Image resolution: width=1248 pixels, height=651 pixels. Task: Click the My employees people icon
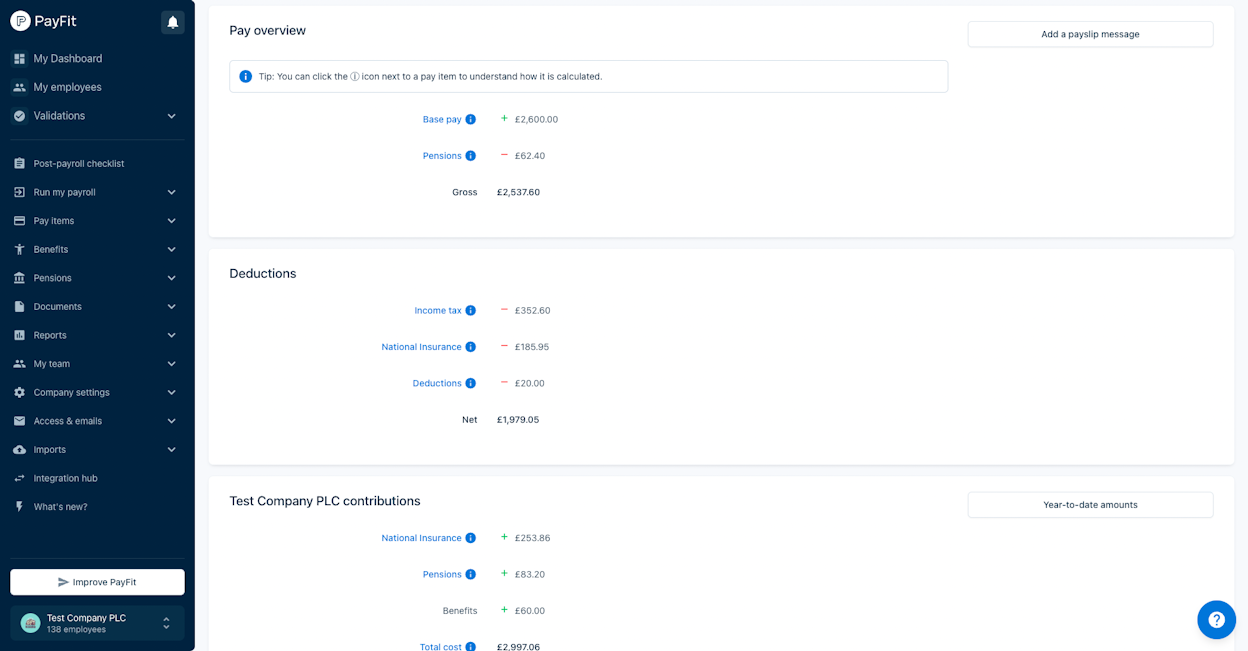pyautogui.click(x=19, y=87)
